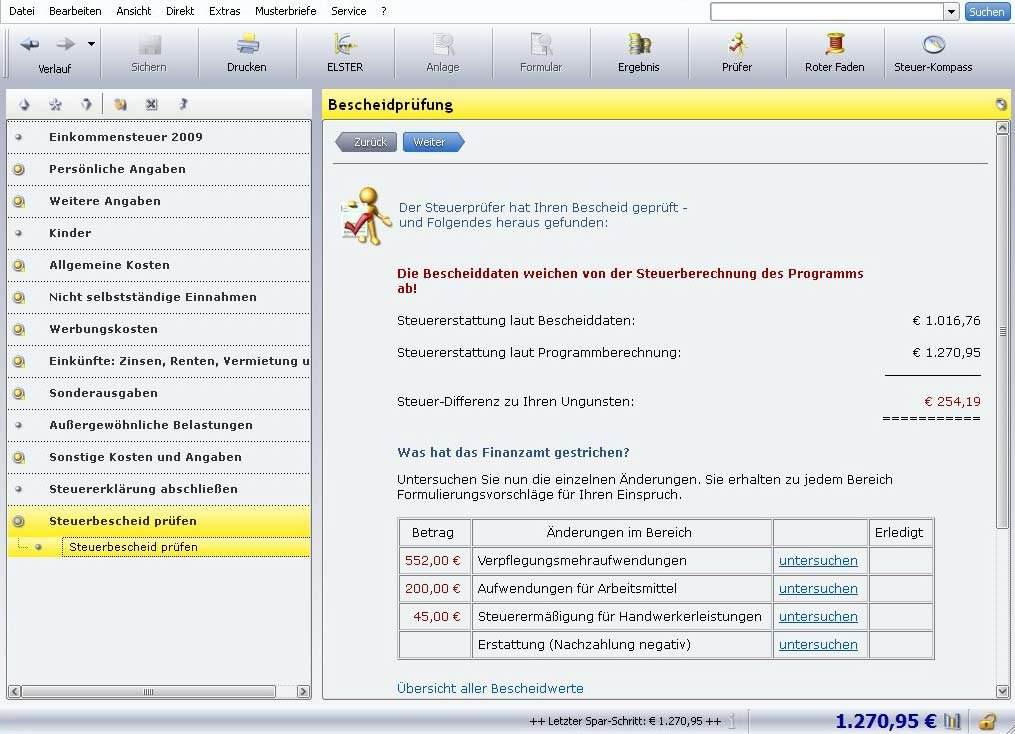The width and height of the screenshot is (1015, 734).
Task: Open the search field dropdown arrow
Action: [951, 12]
